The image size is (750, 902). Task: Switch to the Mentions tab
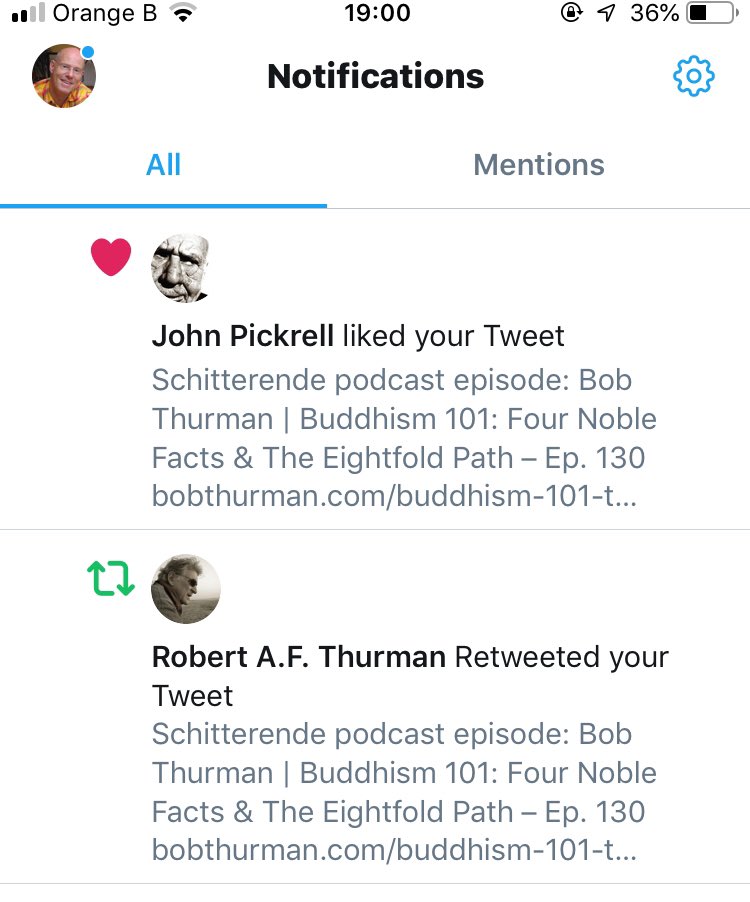pos(539,165)
